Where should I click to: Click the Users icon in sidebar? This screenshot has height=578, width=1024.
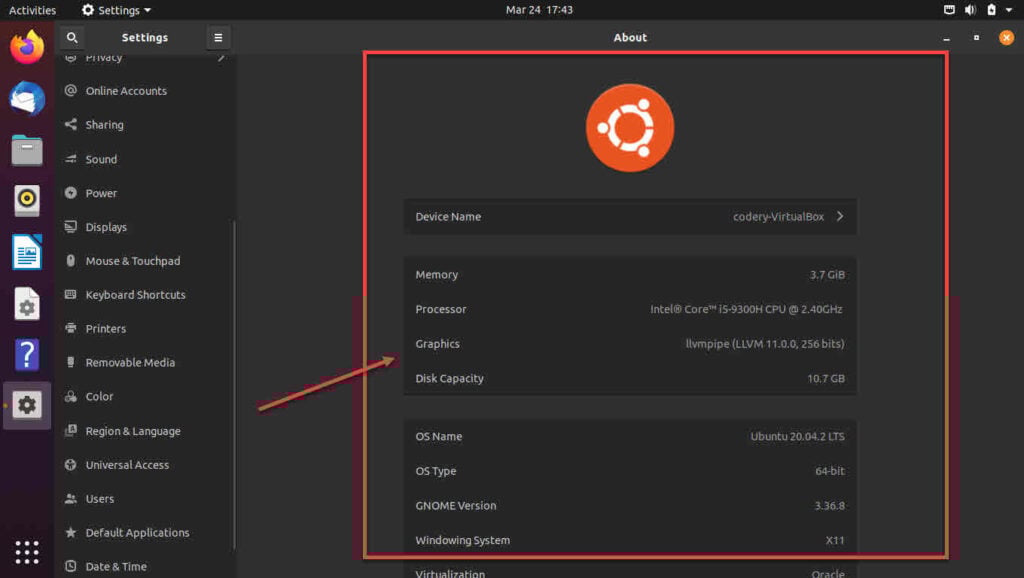coord(71,498)
